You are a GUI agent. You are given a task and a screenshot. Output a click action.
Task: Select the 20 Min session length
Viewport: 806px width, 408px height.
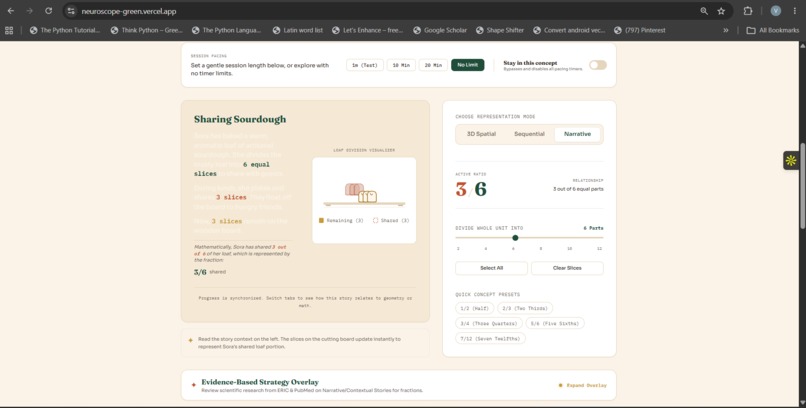point(433,65)
